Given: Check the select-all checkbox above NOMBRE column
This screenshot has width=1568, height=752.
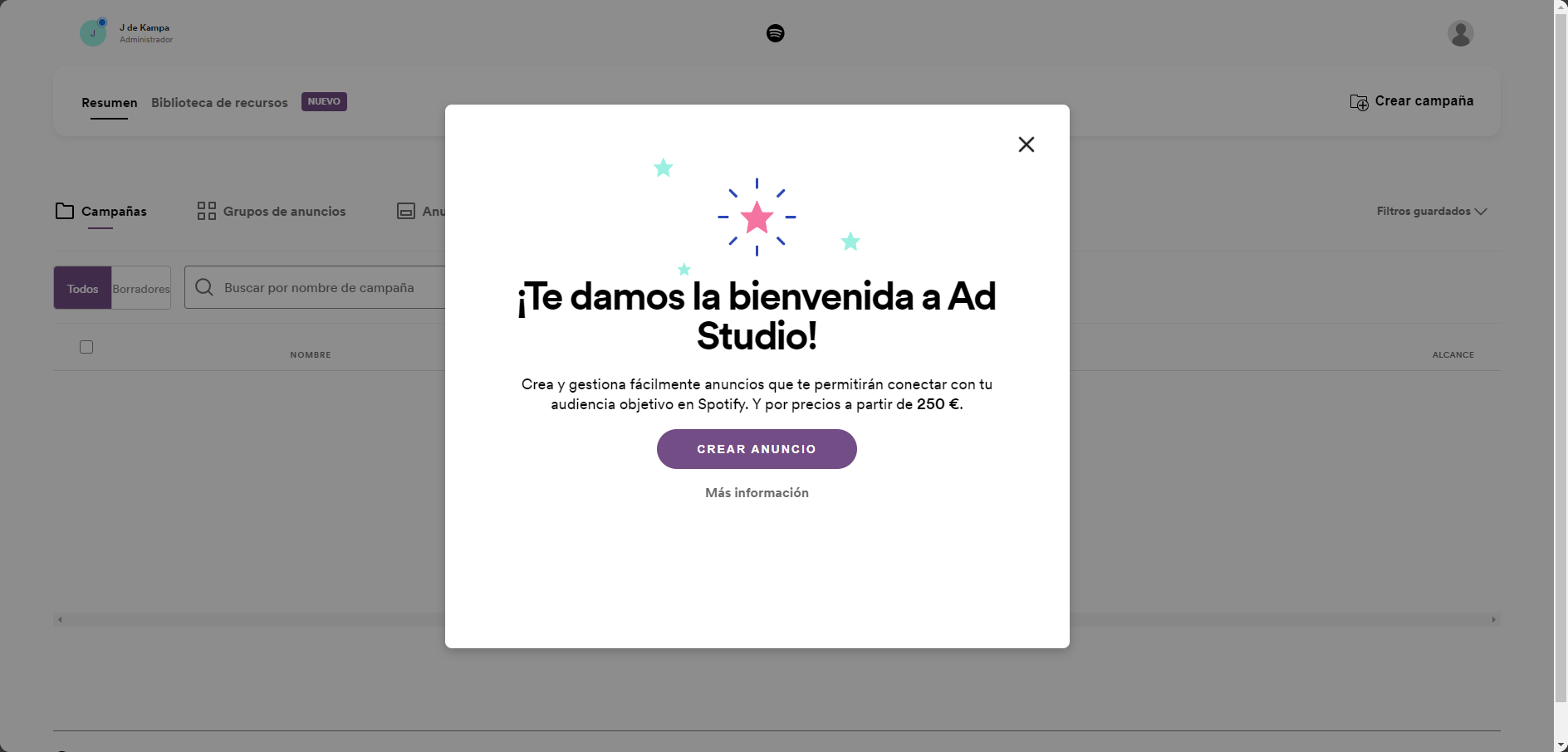Looking at the screenshot, I should pos(86,347).
